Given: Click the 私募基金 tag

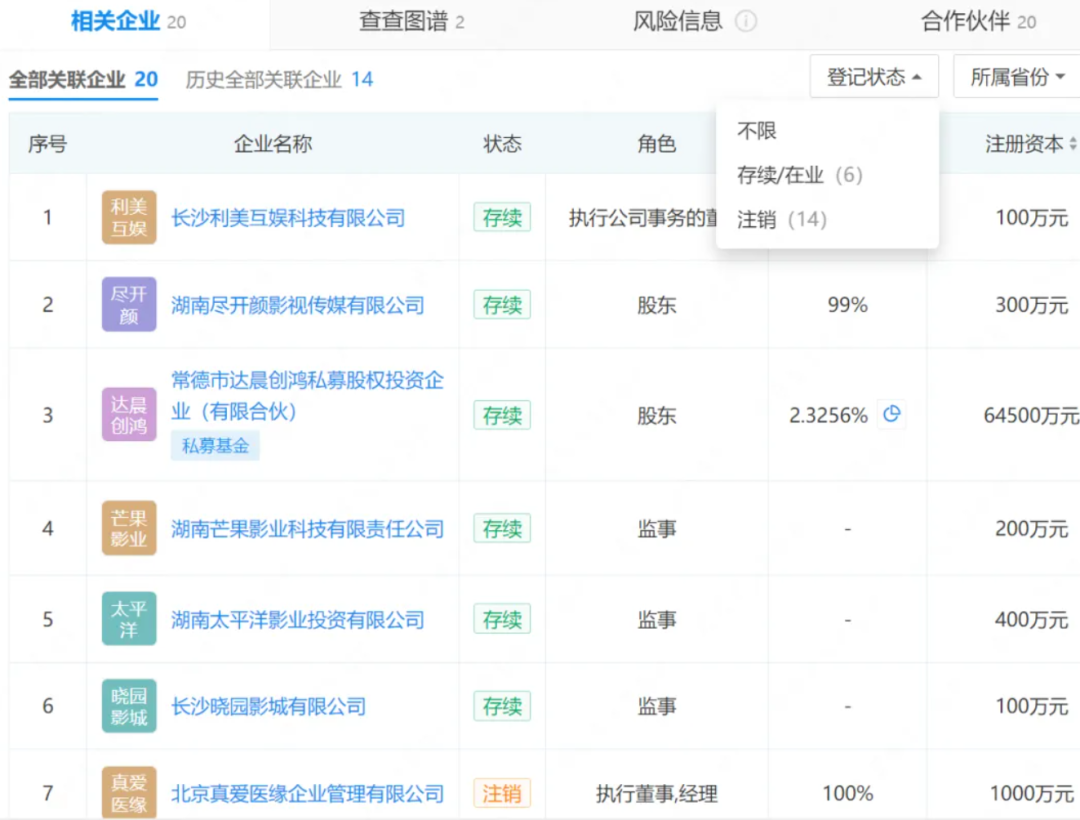Looking at the screenshot, I should (215, 445).
